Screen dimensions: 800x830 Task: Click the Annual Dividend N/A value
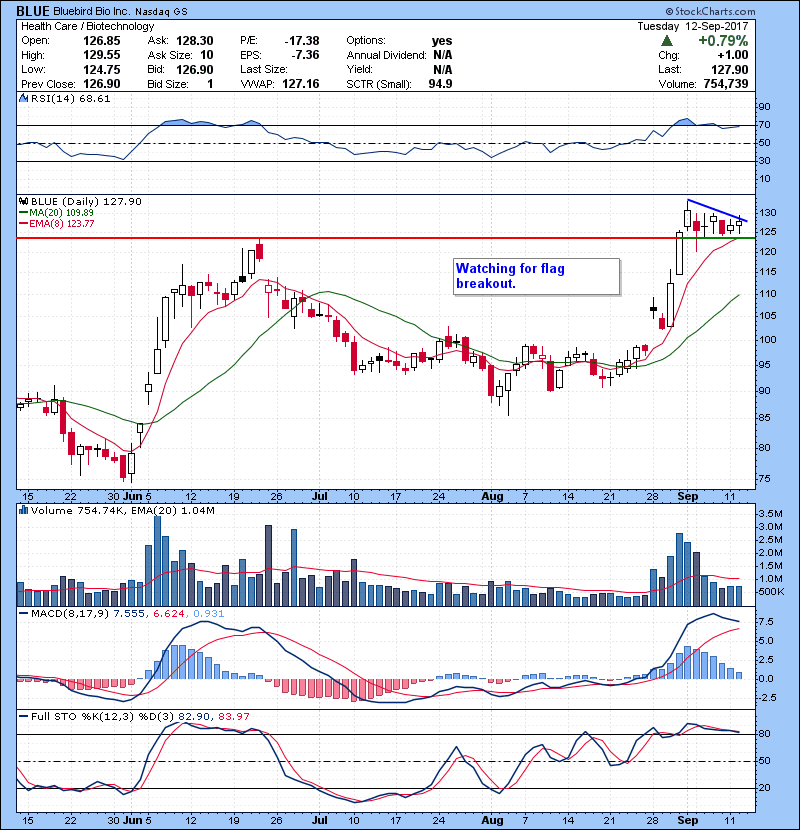click(443, 55)
